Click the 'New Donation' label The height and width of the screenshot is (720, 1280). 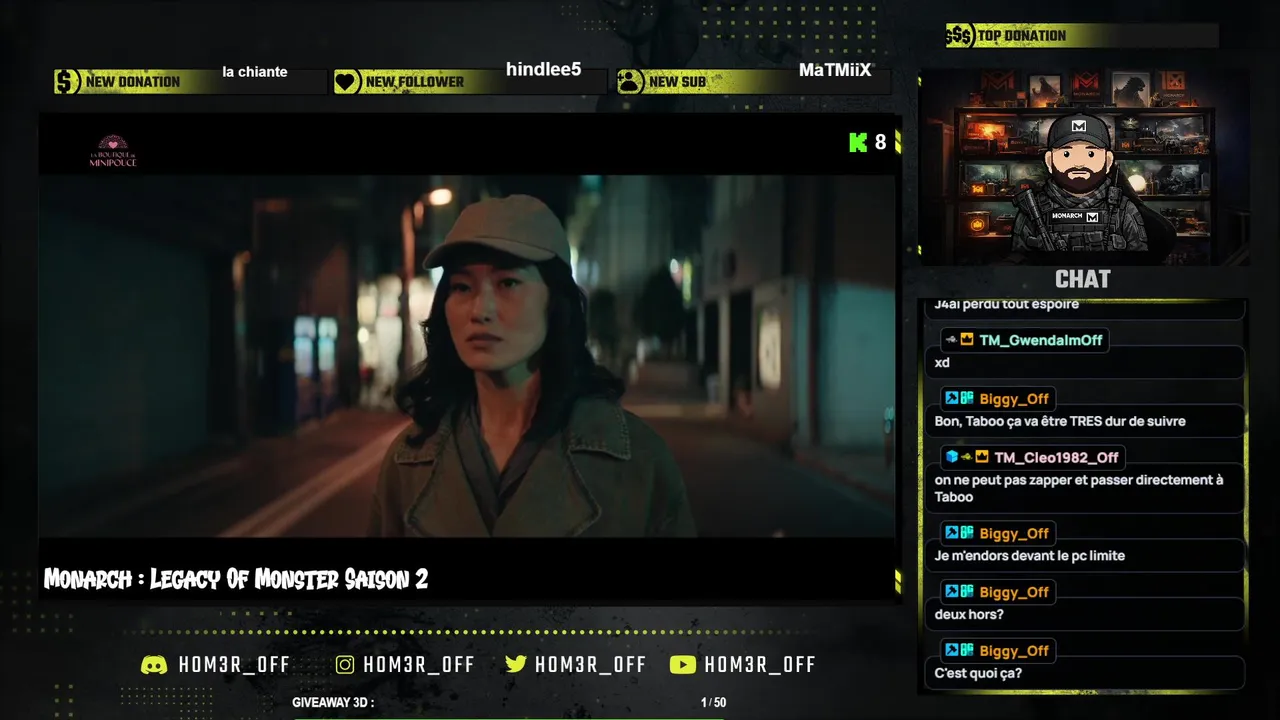(x=133, y=82)
